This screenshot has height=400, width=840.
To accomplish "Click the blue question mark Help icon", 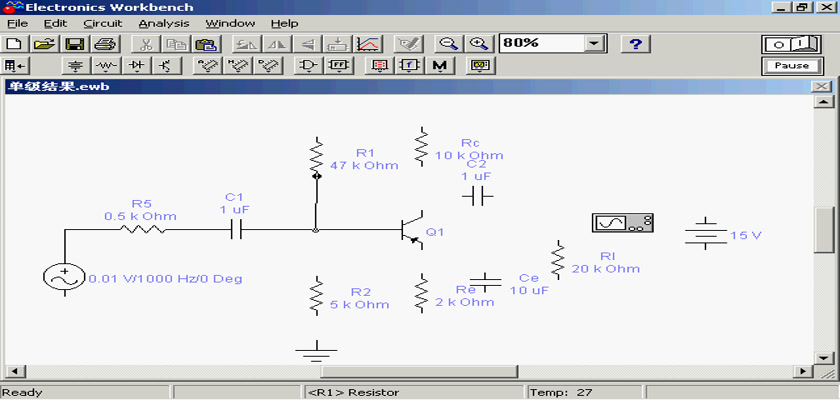I will 636,44.
